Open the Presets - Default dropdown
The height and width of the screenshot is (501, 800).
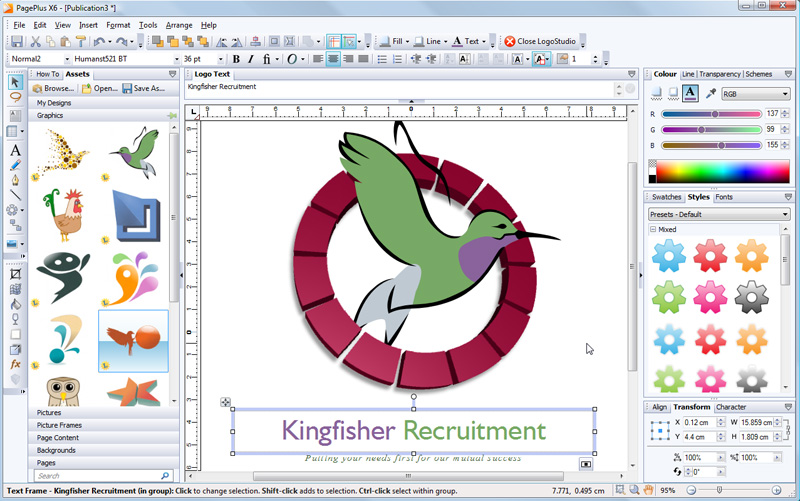click(719, 214)
